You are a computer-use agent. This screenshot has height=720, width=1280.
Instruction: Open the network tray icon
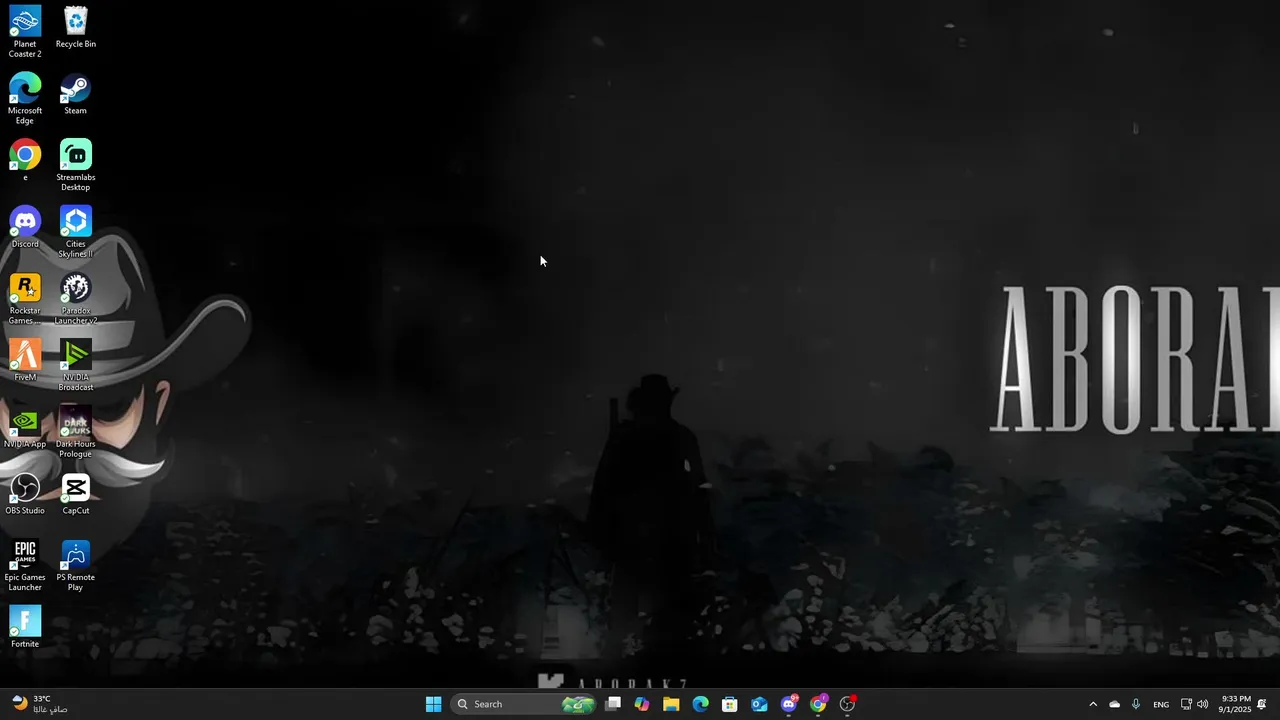(x=1186, y=704)
